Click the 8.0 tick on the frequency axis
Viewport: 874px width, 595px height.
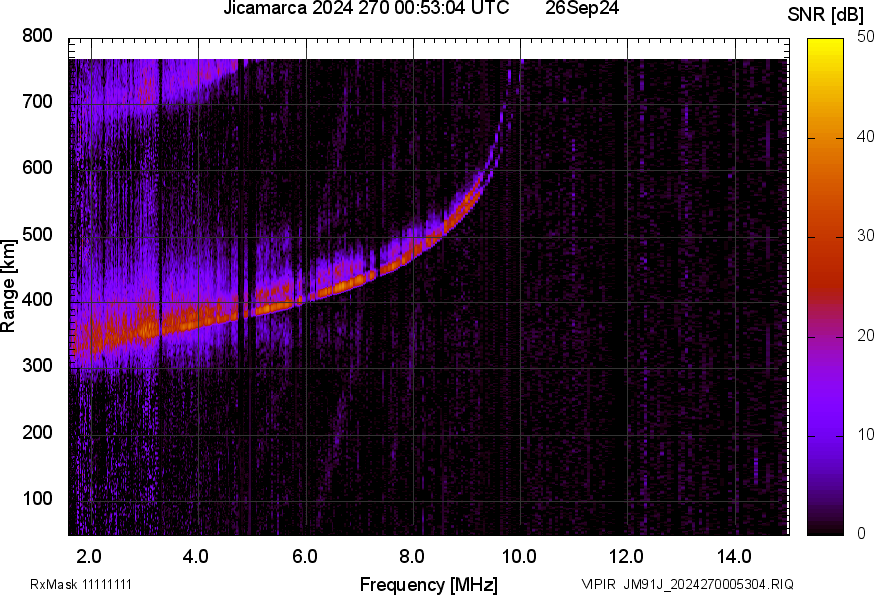pos(413,555)
